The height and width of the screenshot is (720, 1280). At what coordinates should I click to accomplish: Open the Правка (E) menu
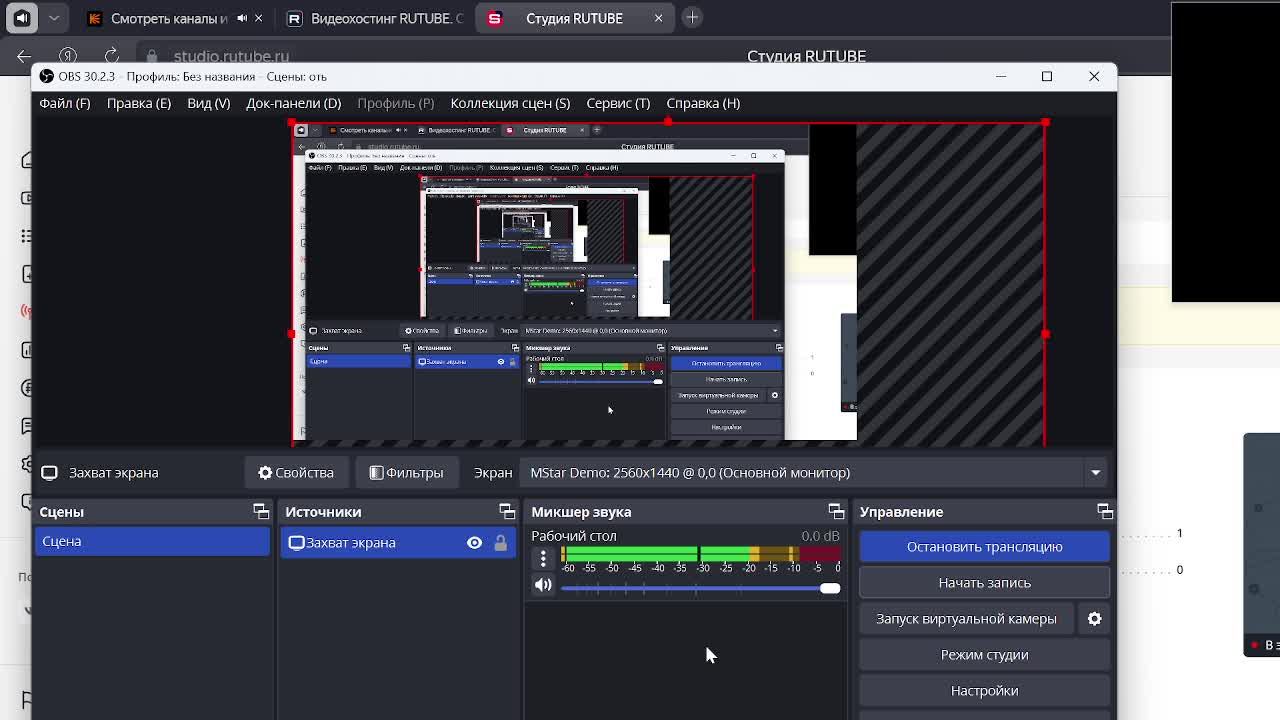tap(138, 103)
